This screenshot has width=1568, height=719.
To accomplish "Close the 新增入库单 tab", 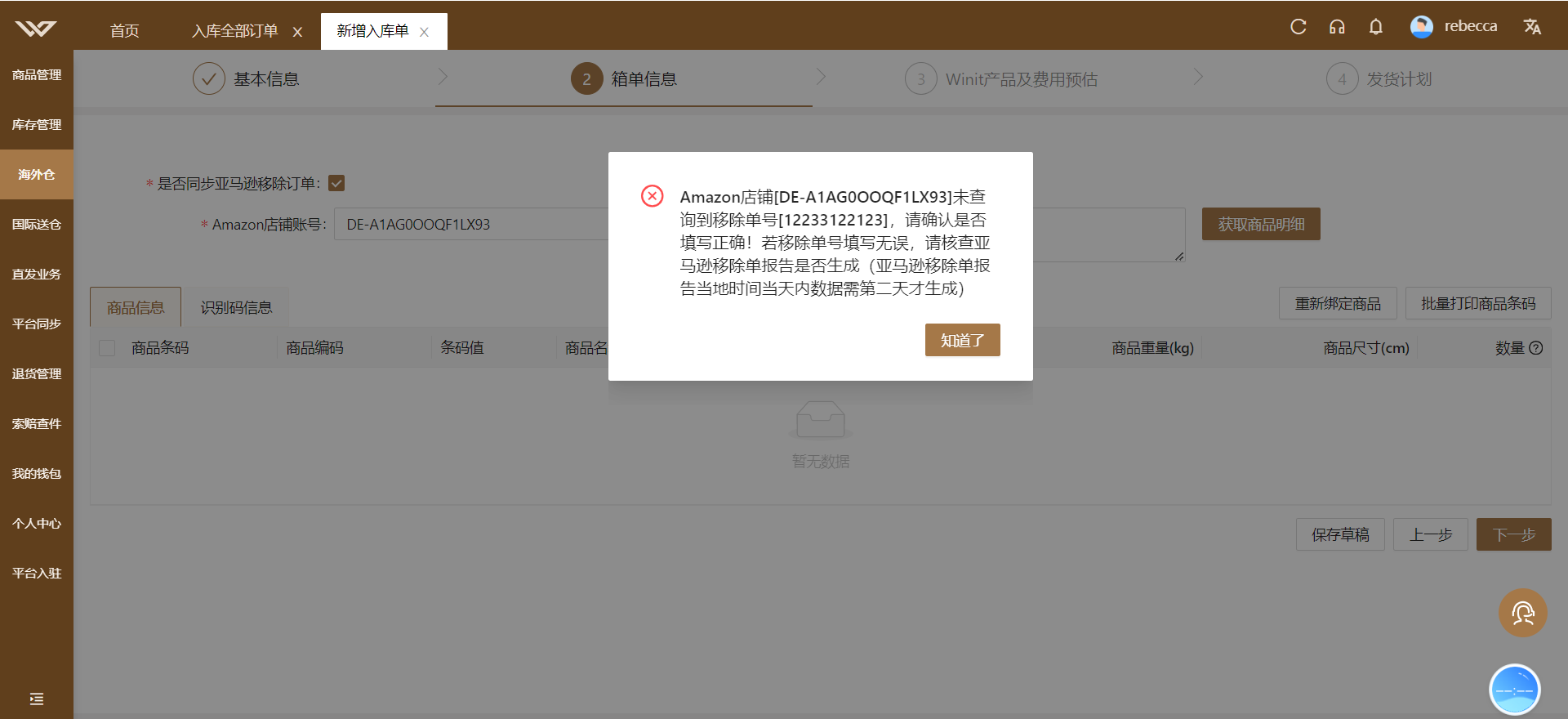I will 425,32.
